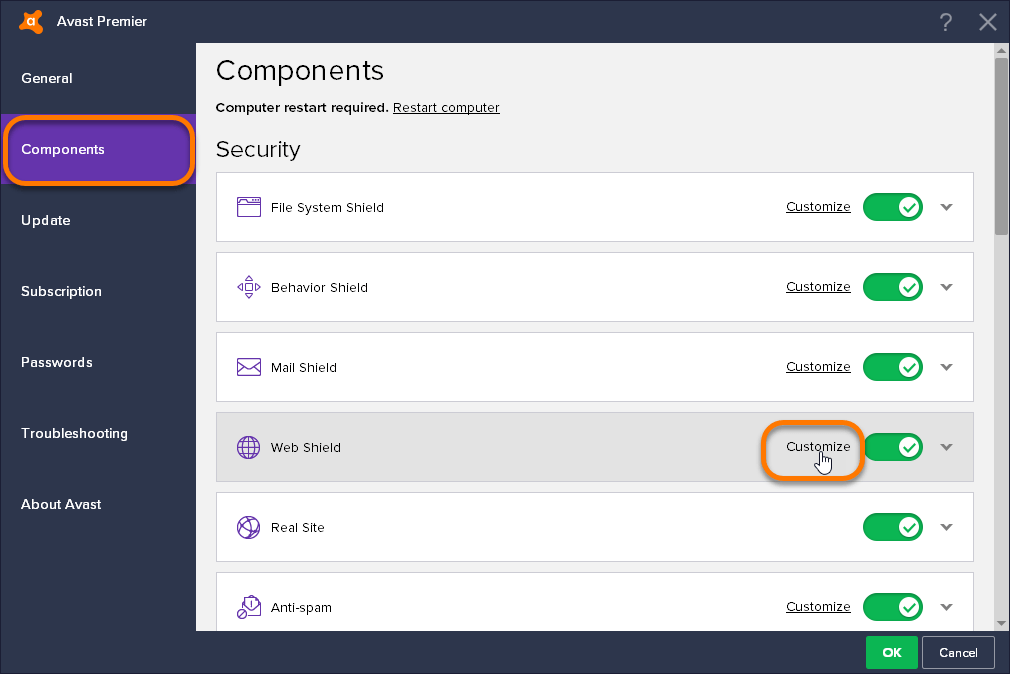The width and height of the screenshot is (1010, 674).
Task: Click the Cancel button
Action: tap(958, 653)
